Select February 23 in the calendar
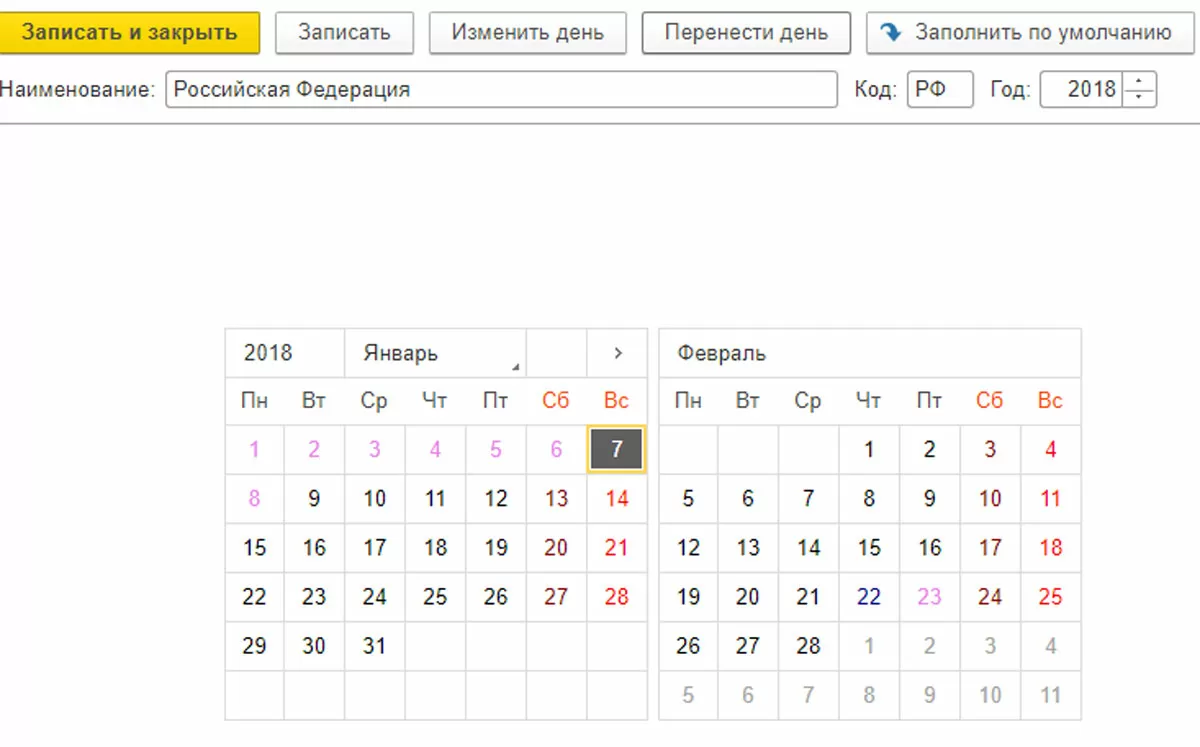Screen dimensions: 1200x747 [x=929, y=597]
